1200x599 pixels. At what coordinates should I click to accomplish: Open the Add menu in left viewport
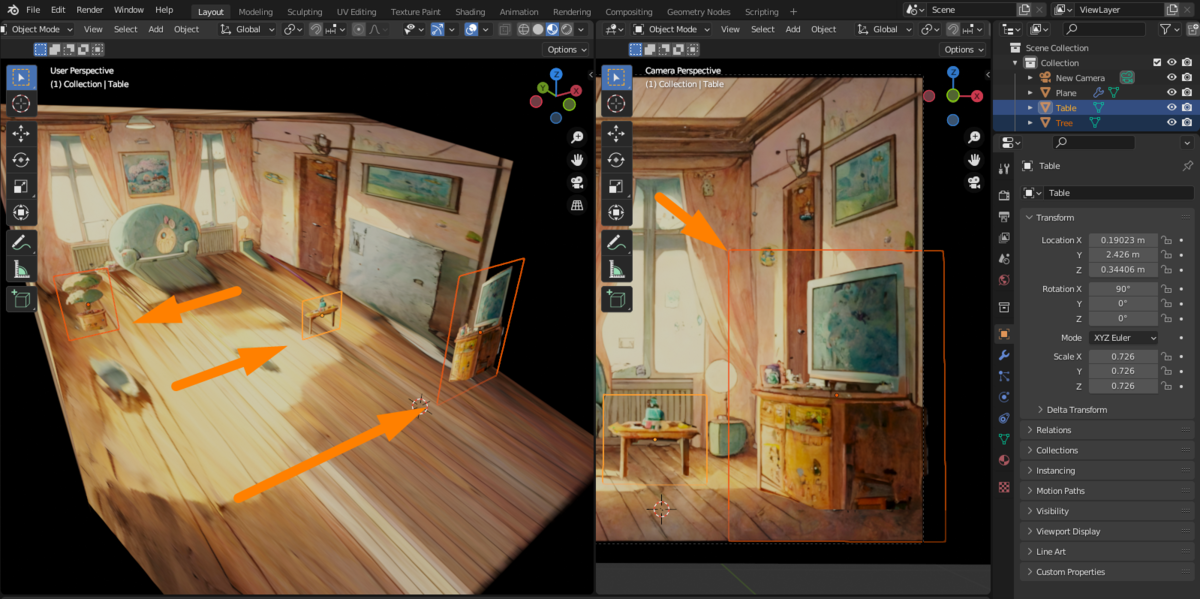tap(156, 29)
